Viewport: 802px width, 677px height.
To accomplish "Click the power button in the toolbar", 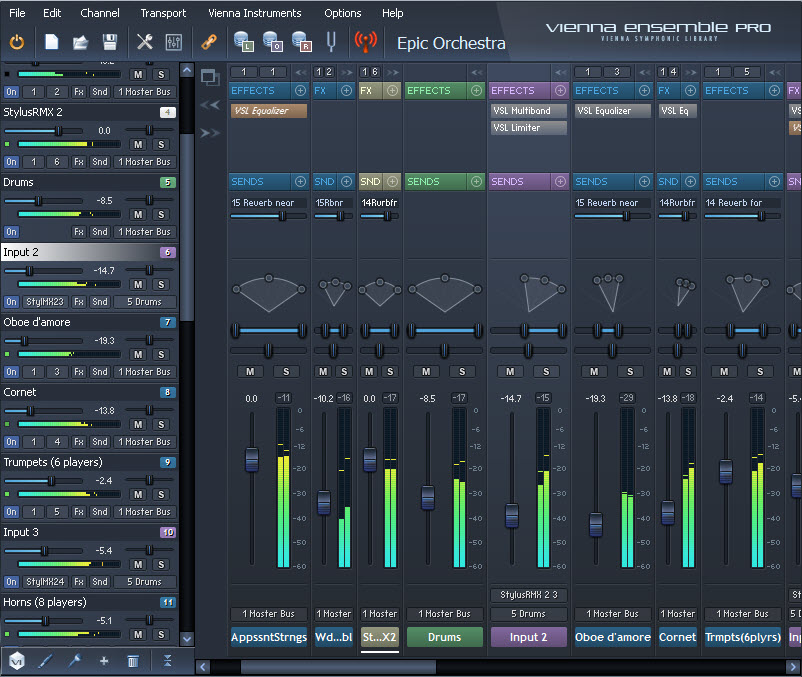I will 17,42.
